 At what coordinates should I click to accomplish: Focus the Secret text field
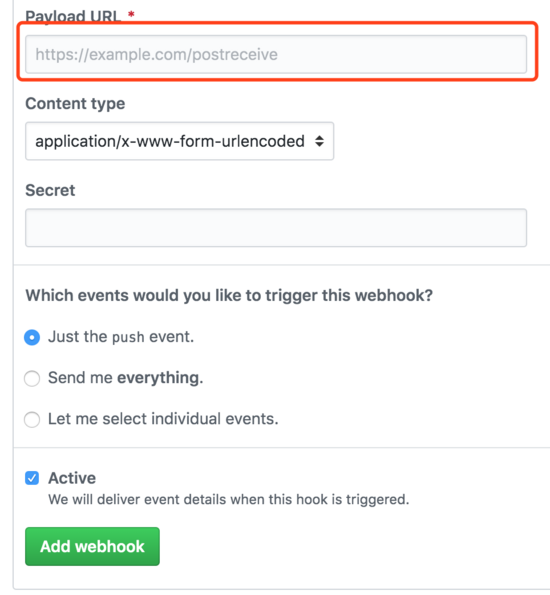pyautogui.click(x=276, y=228)
